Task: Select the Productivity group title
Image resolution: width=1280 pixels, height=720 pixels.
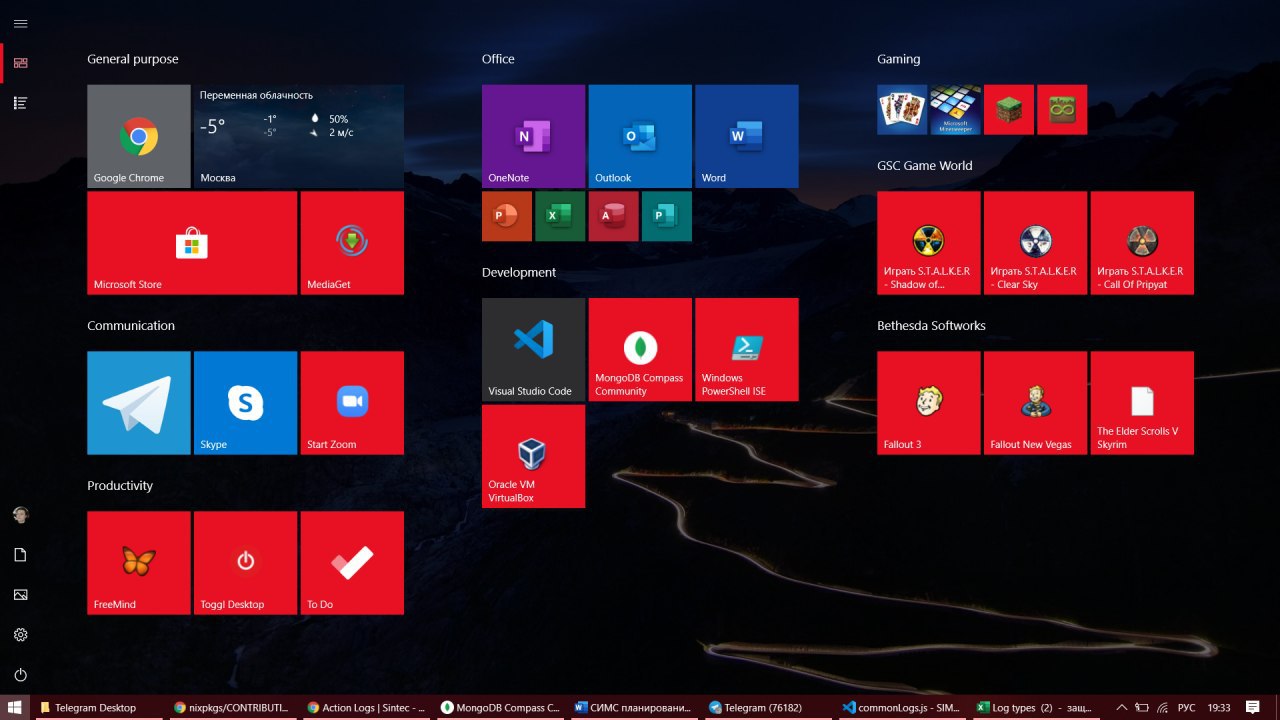Action: pos(120,486)
